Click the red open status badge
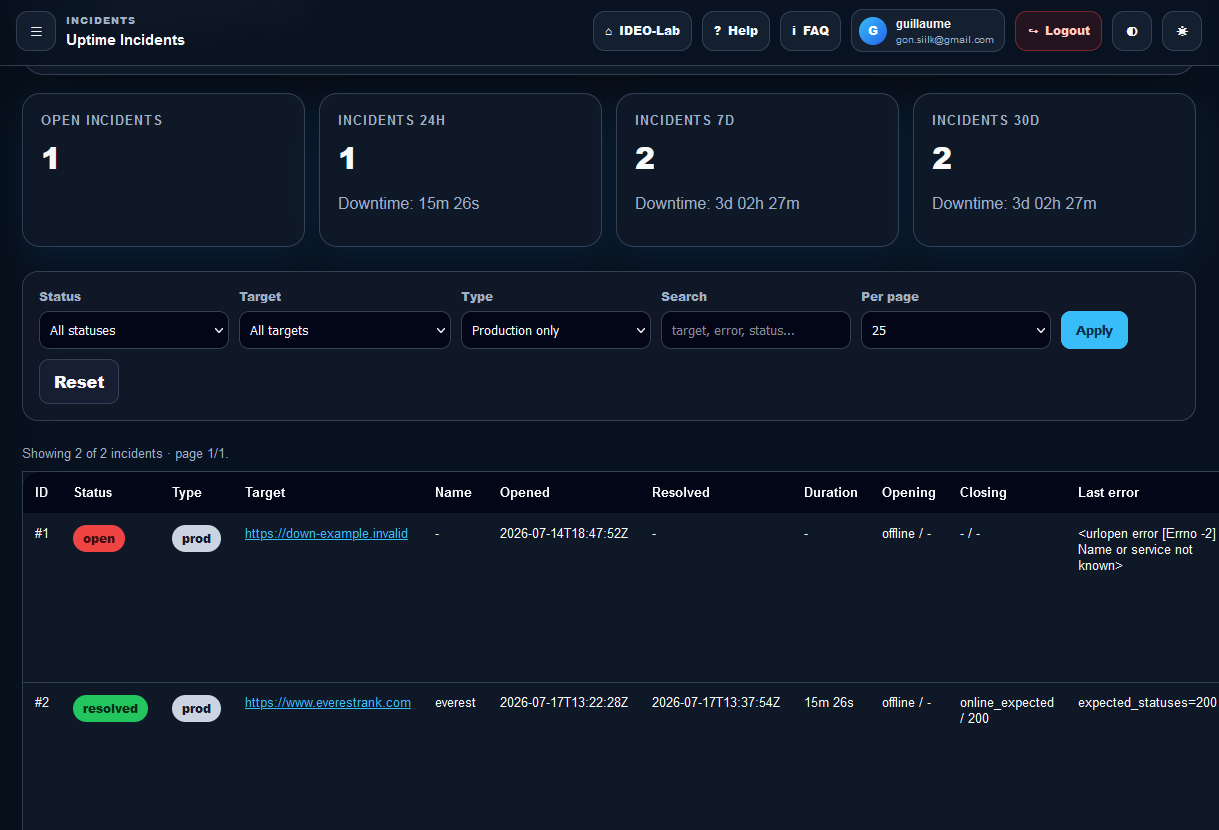 pos(99,539)
